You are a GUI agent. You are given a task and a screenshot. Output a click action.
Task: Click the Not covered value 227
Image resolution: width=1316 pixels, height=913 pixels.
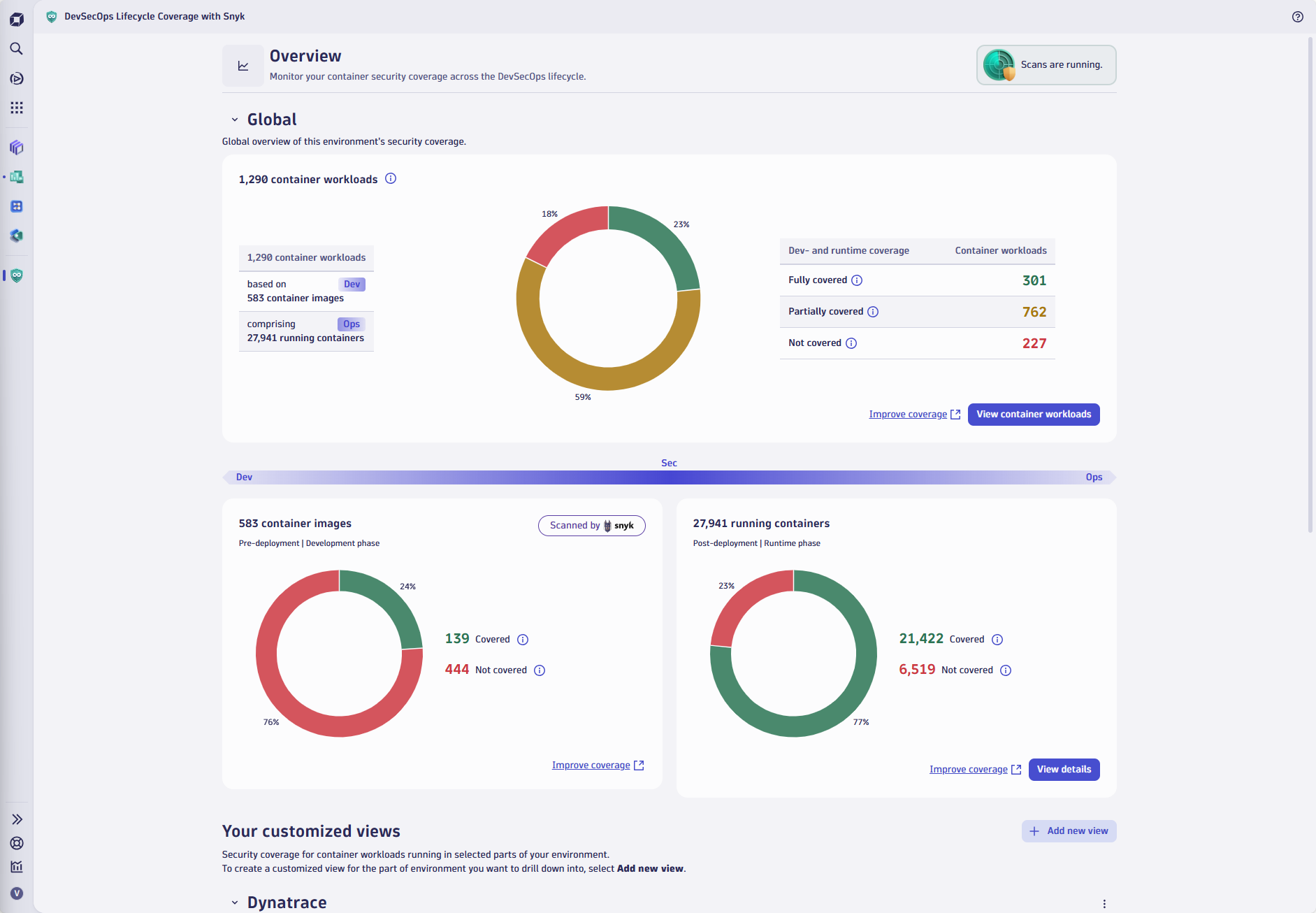[x=1034, y=343]
